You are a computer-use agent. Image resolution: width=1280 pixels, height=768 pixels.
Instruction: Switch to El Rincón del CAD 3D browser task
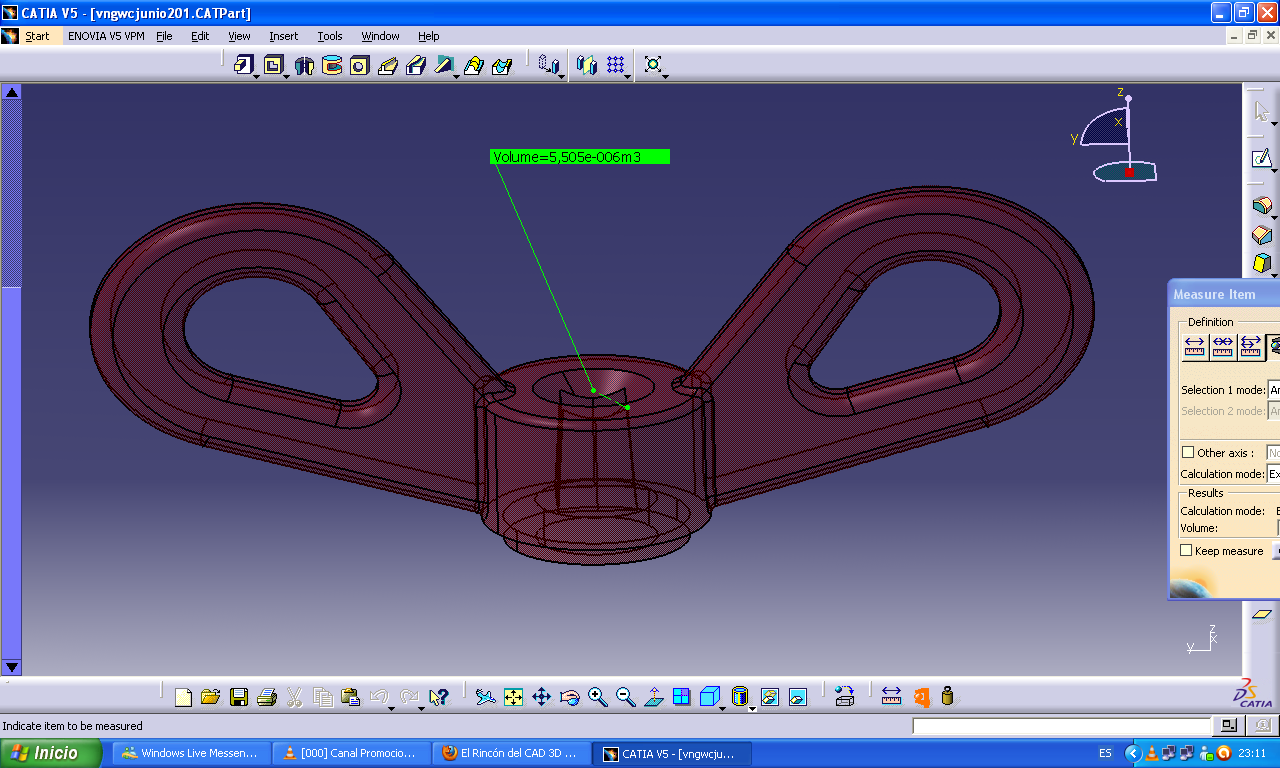click(x=510, y=753)
